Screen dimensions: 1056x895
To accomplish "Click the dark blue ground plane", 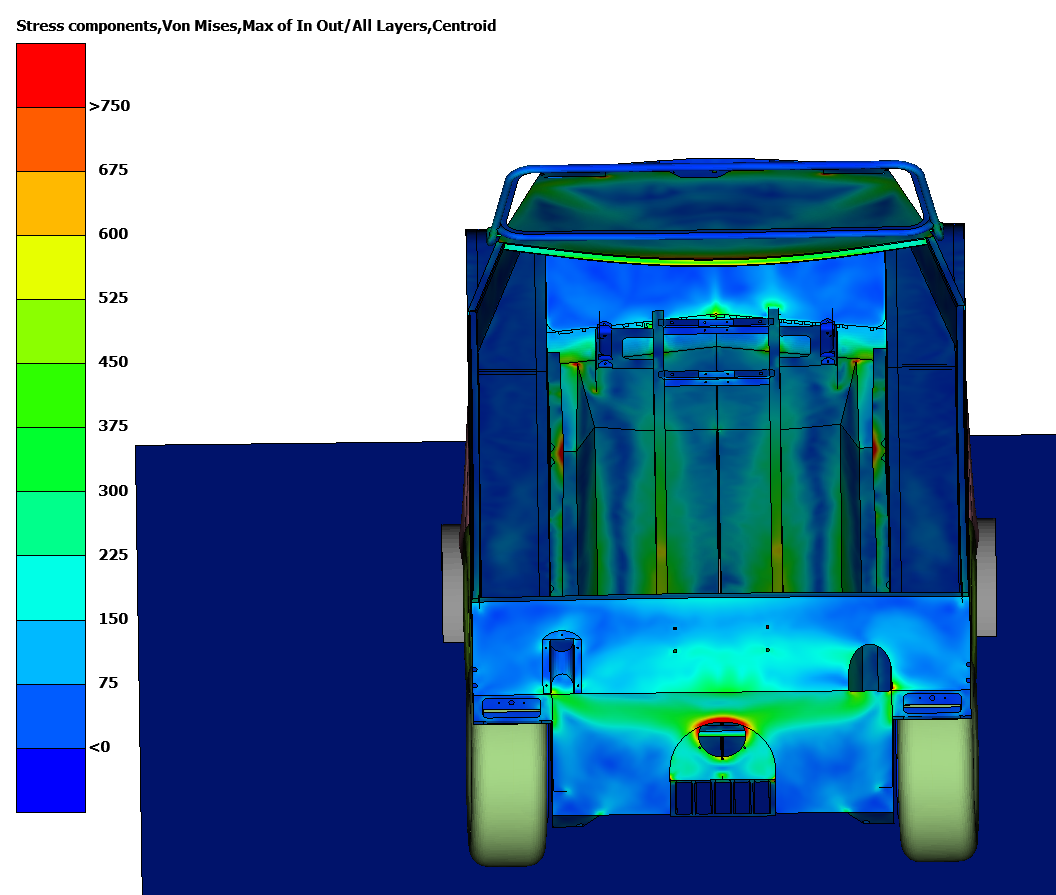I will click(300, 650).
